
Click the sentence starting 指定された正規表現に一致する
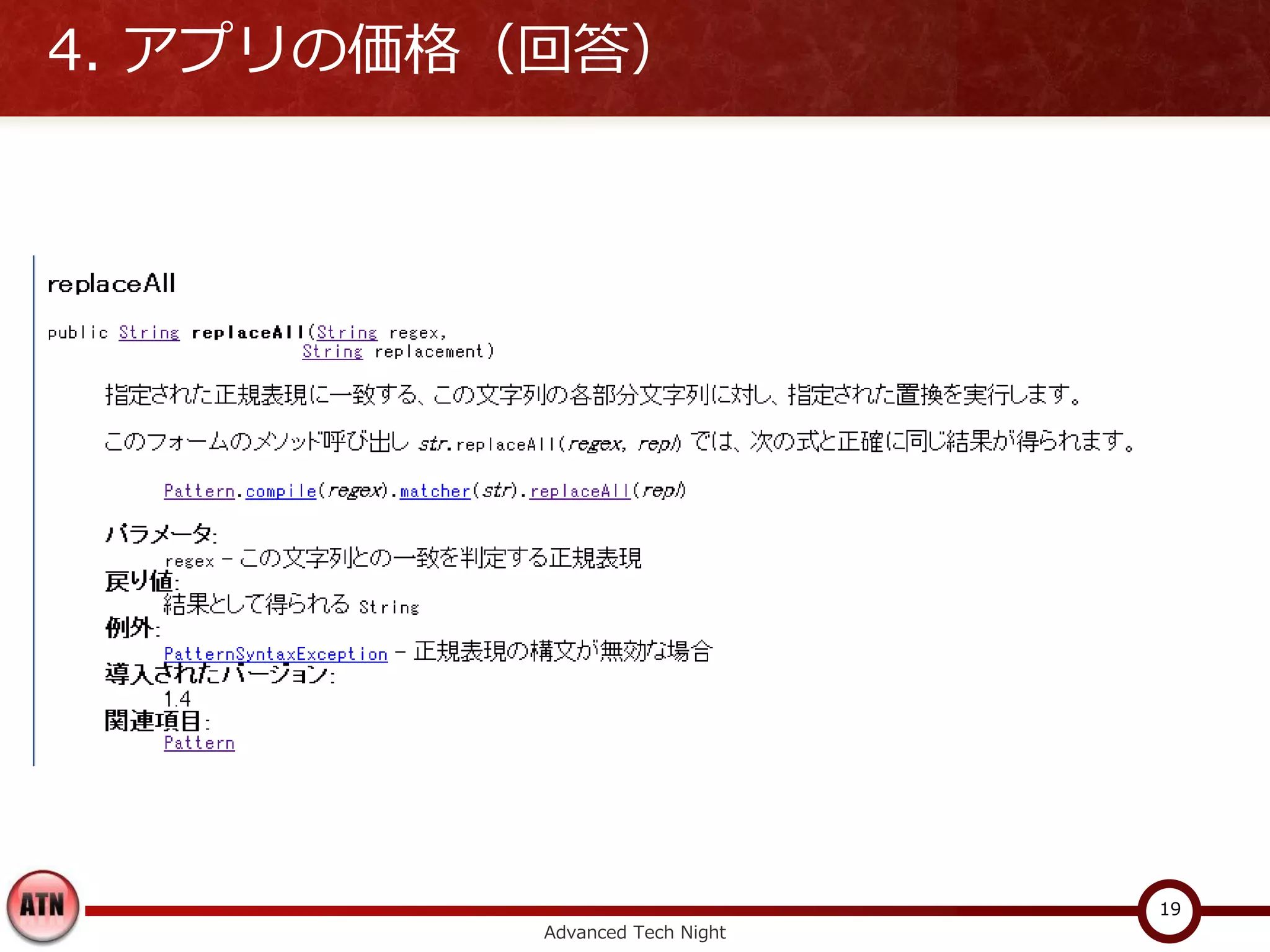pos(593,395)
